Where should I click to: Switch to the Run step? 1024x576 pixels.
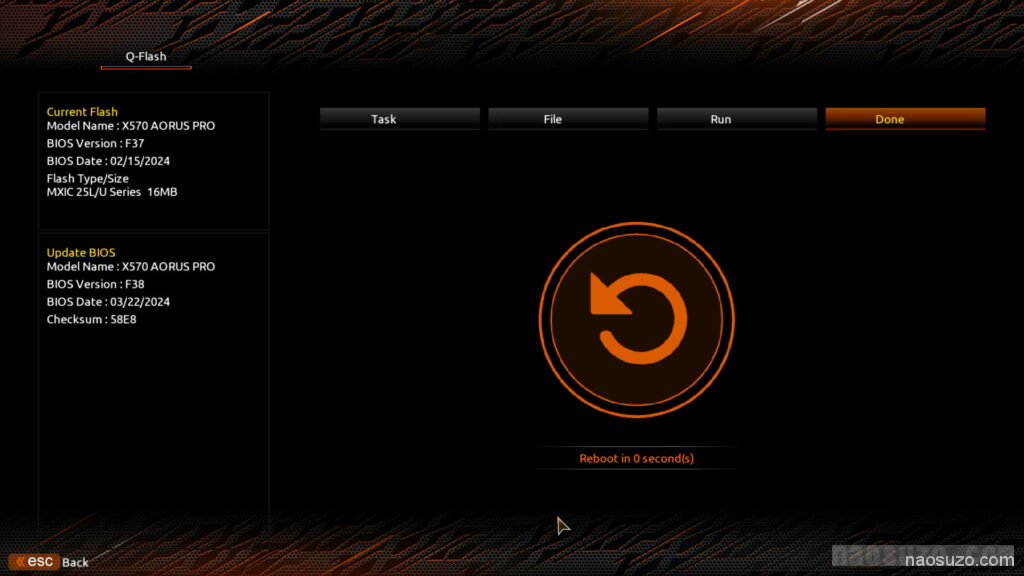720,119
